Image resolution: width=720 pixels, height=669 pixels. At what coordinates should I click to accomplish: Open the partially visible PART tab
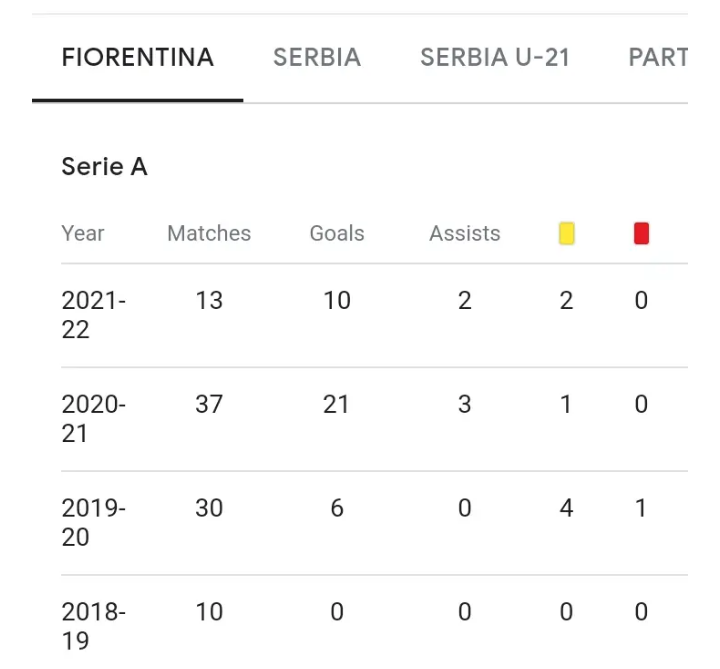pos(658,57)
